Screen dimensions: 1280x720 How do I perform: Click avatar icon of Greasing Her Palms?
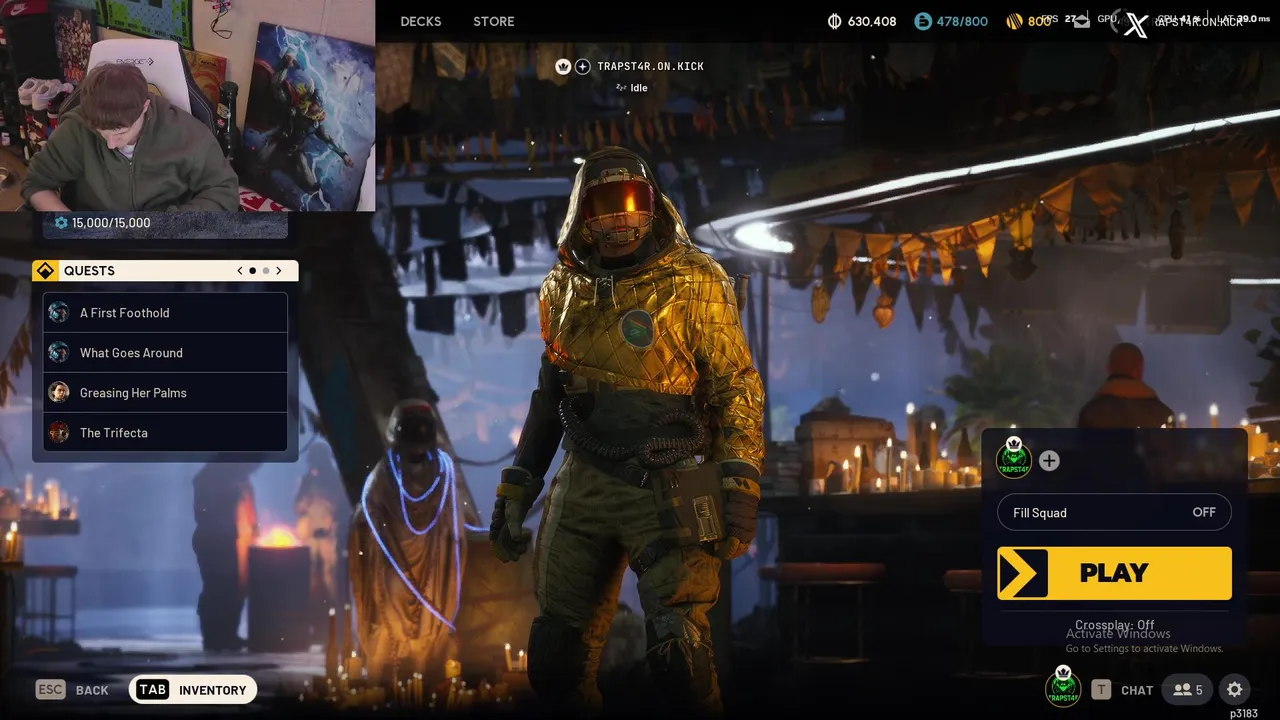59,393
